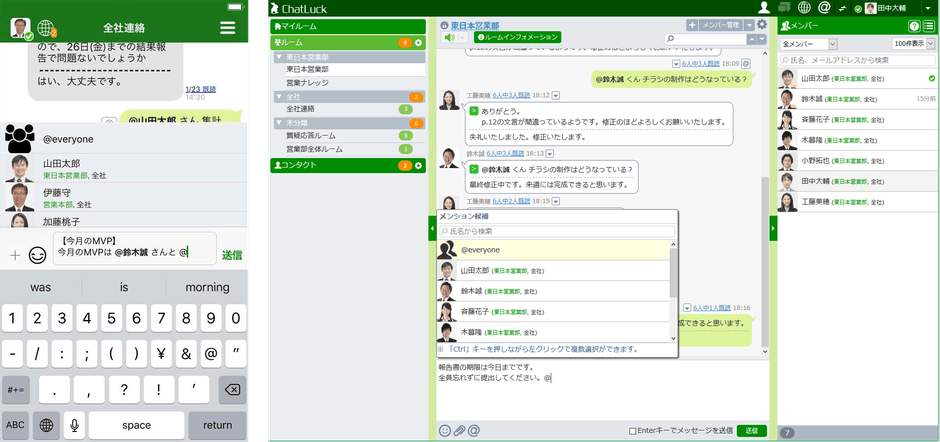The width and height of the screenshot is (940, 442).
Task: Click the plus add-member button
Action: point(692,25)
